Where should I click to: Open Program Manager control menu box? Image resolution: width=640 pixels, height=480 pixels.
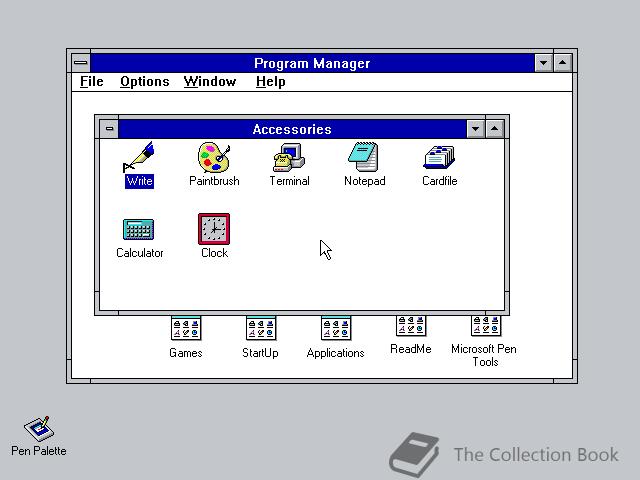[81, 63]
